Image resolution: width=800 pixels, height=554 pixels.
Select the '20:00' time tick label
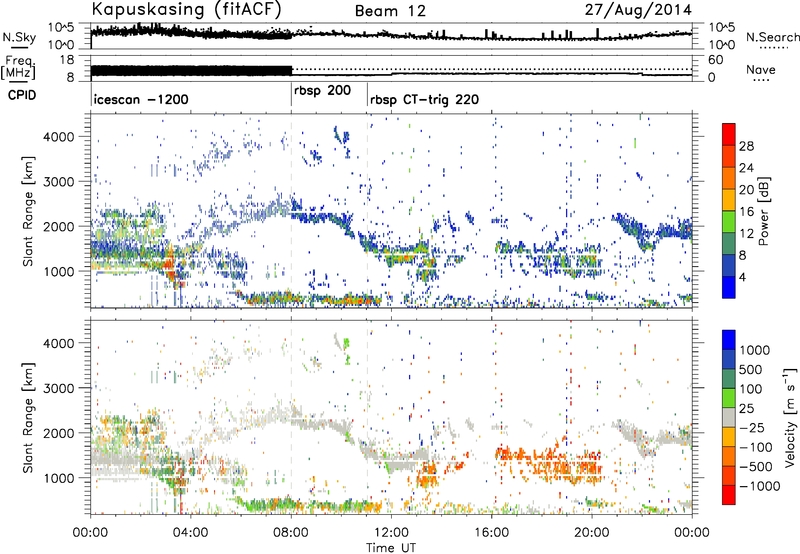591,533
